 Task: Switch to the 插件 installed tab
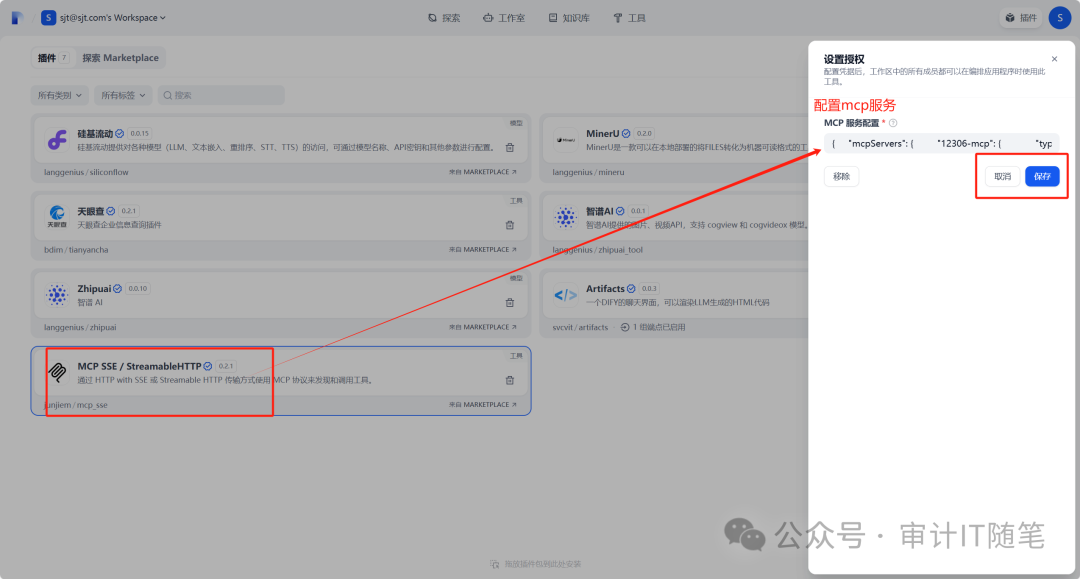[x=52, y=58]
